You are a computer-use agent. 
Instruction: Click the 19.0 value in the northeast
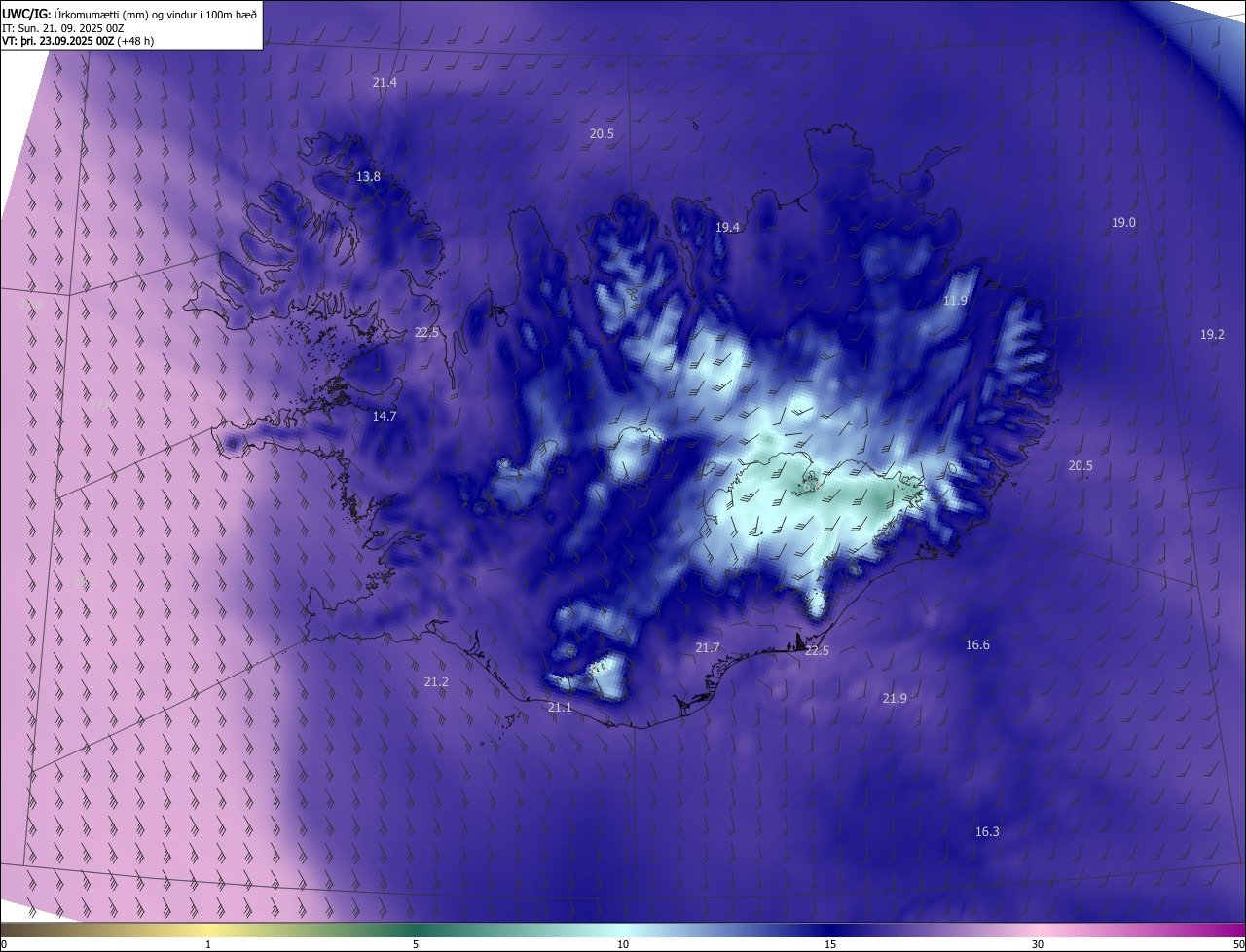[x=1123, y=223]
